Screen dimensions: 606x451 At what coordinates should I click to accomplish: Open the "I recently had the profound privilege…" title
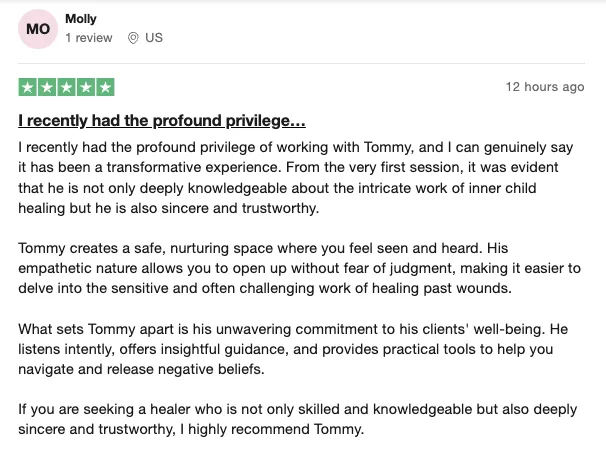pyautogui.click(x=162, y=122)
